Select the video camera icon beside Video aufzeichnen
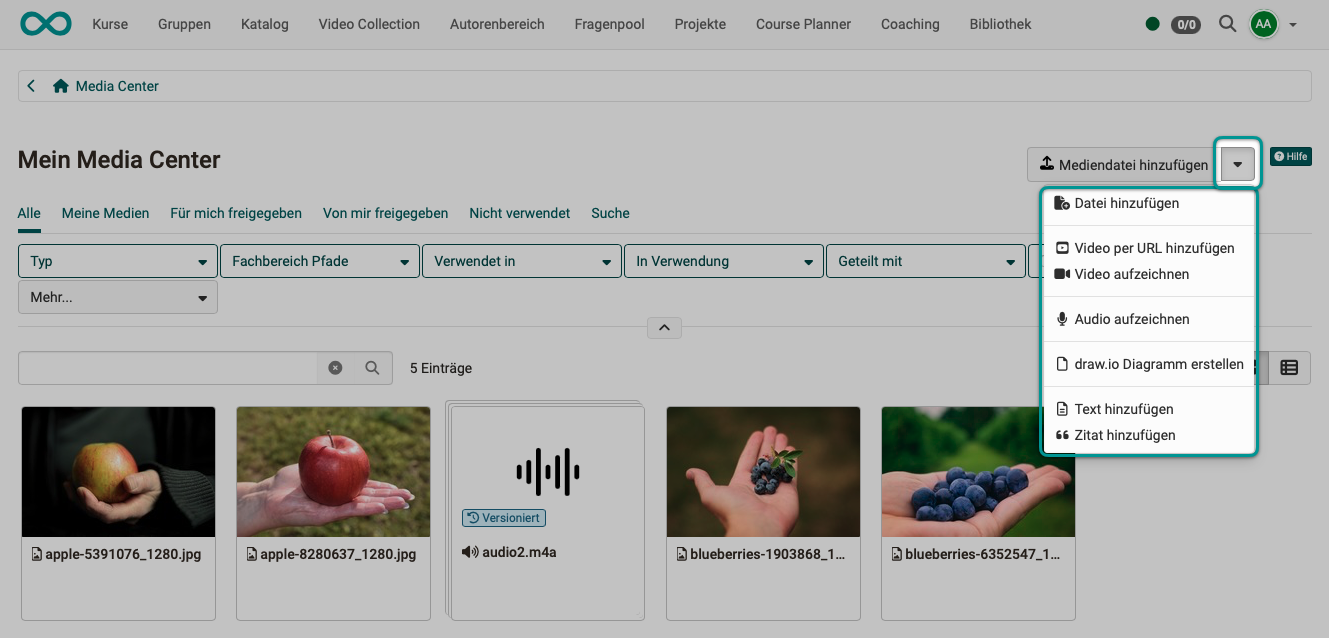This screenshot has height=638, width=1329. [x=1062, y=274]
